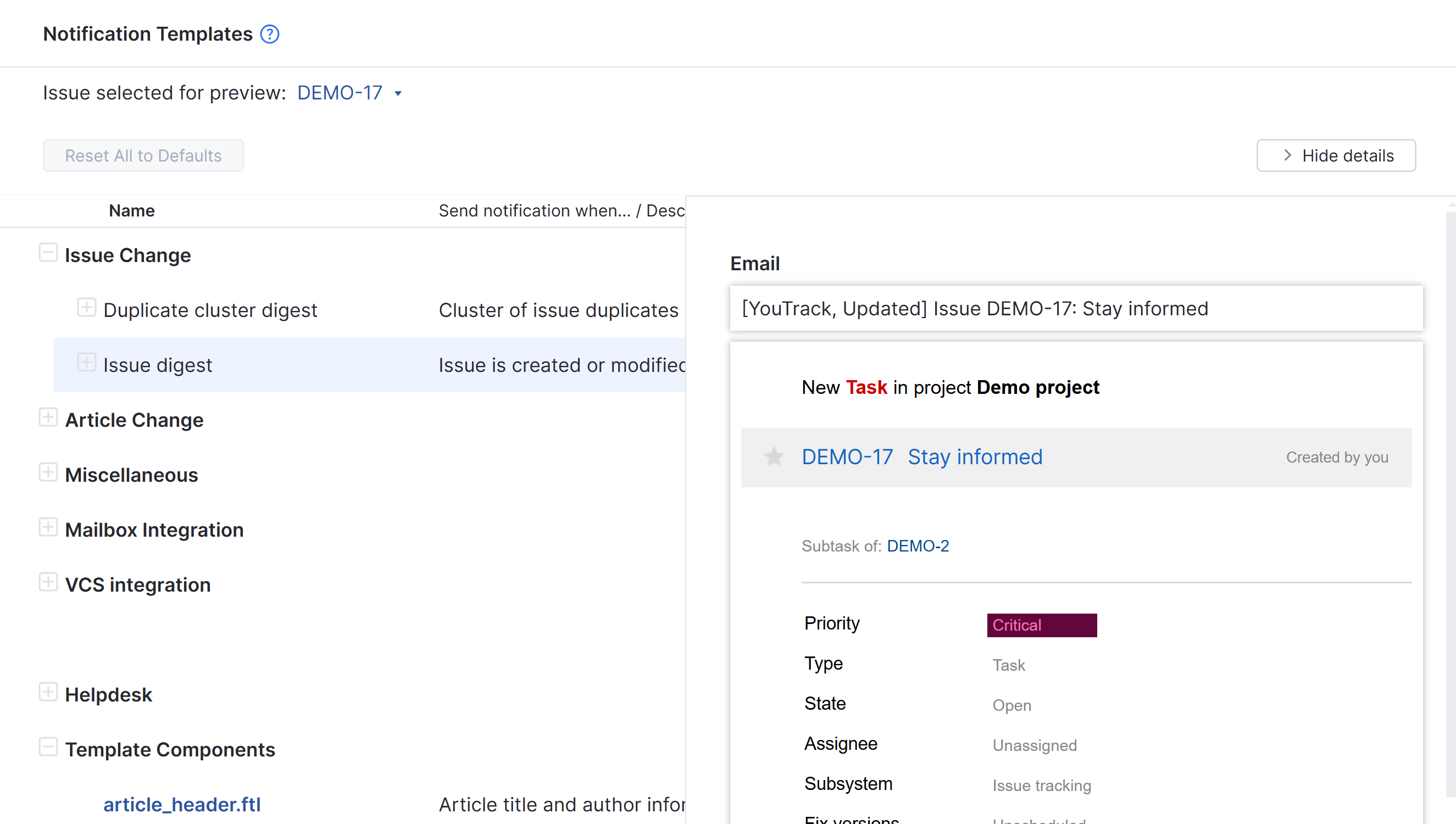
Task: Expand the VCS integration section
Action: [x=48, y=582]
